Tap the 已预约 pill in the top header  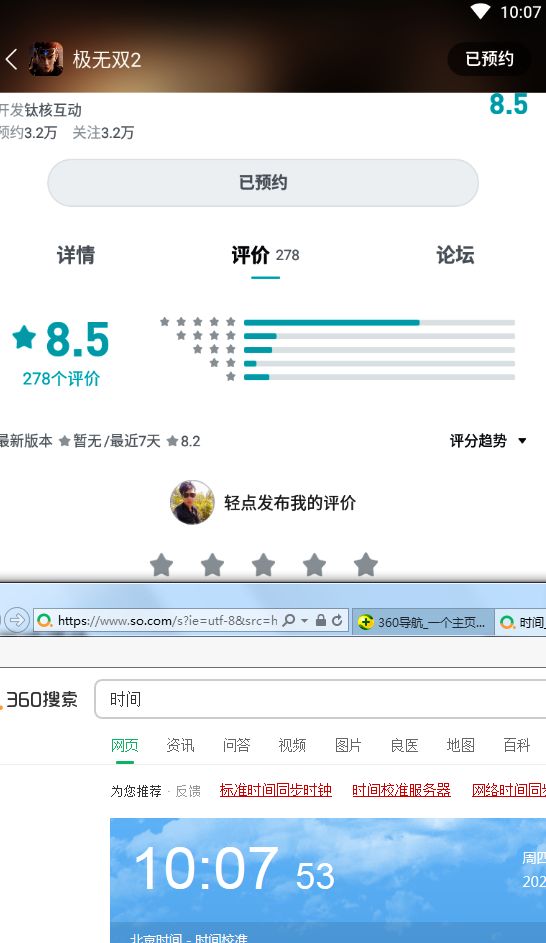(x=489, y=59)
